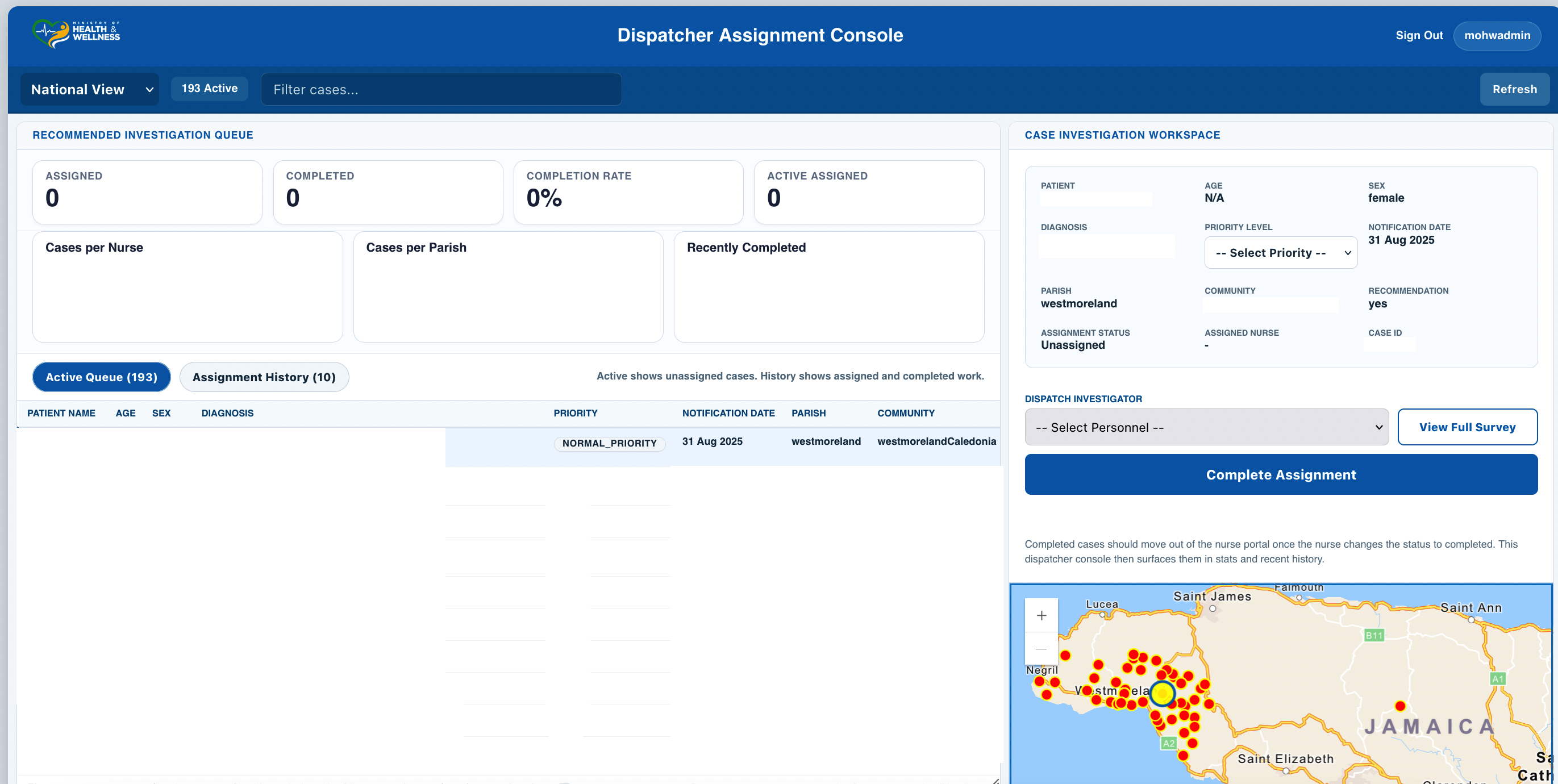1558x784 pixels.
Task: Click View Full Survey
Action: (1467, 427)
